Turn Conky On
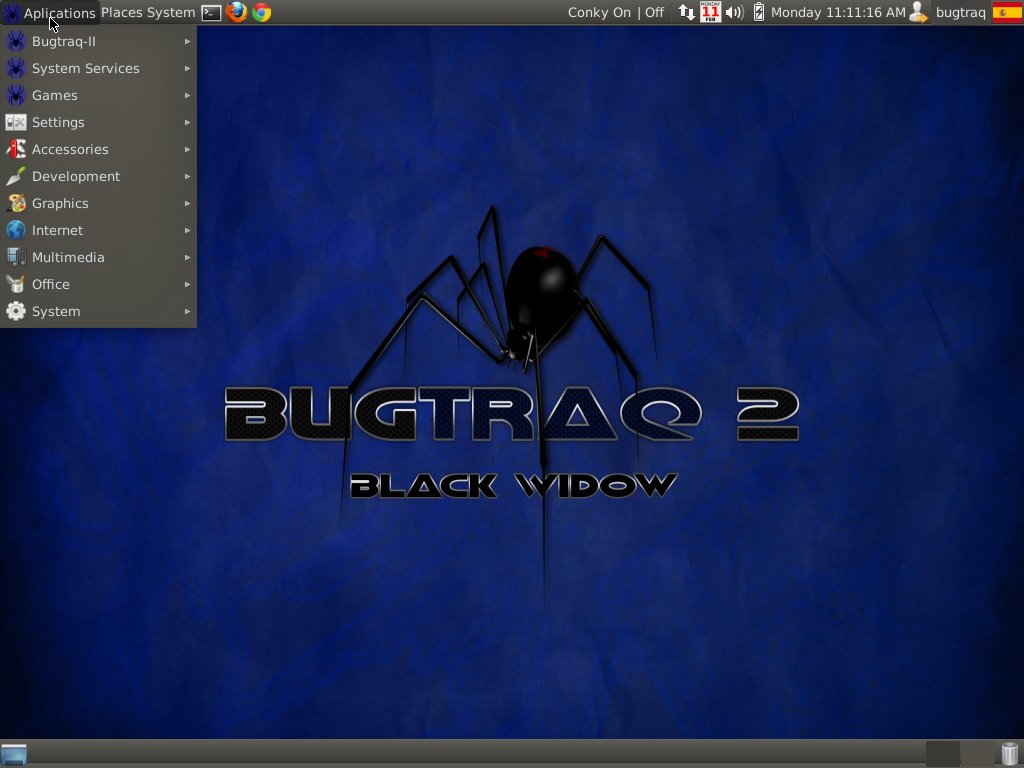 coord(599,12)
